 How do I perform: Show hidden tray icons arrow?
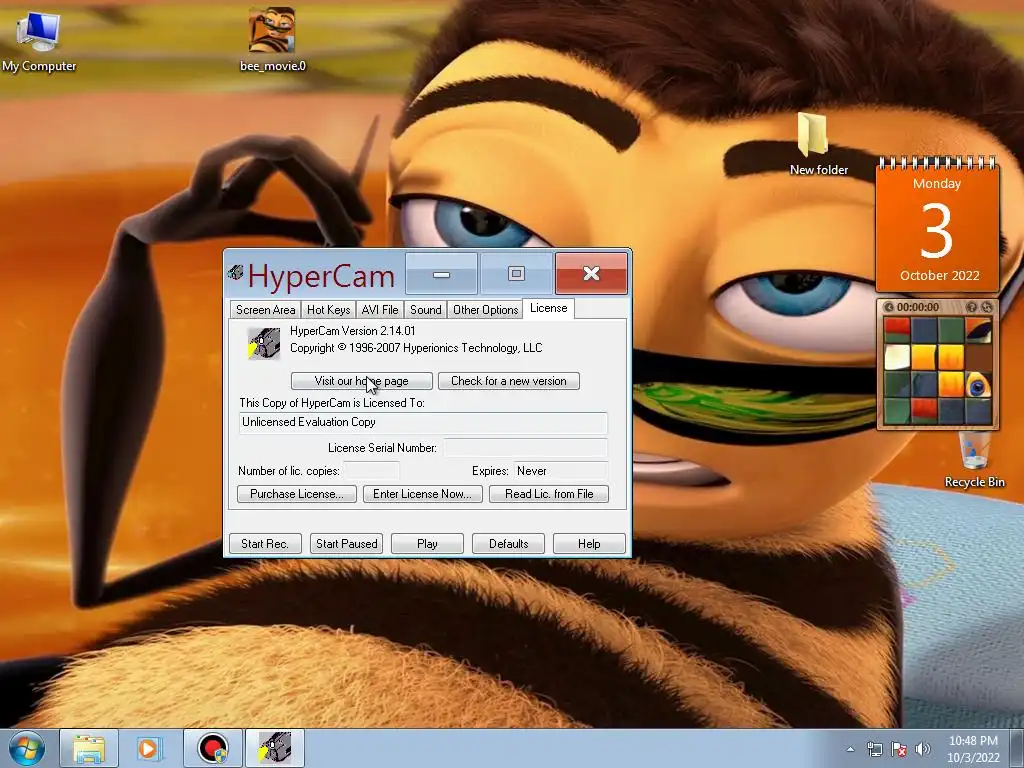(850, 749)
